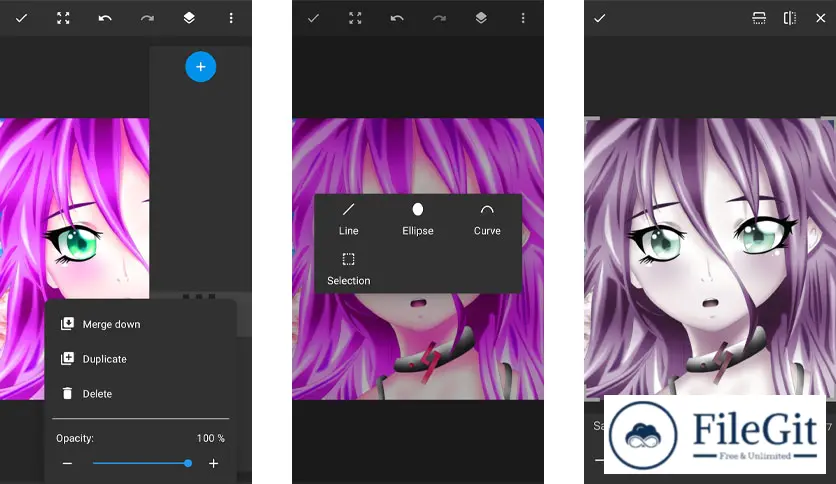836x484 pixels.
Task: Click the desaturated anime image in right screenshot
Action: [710, 257]
